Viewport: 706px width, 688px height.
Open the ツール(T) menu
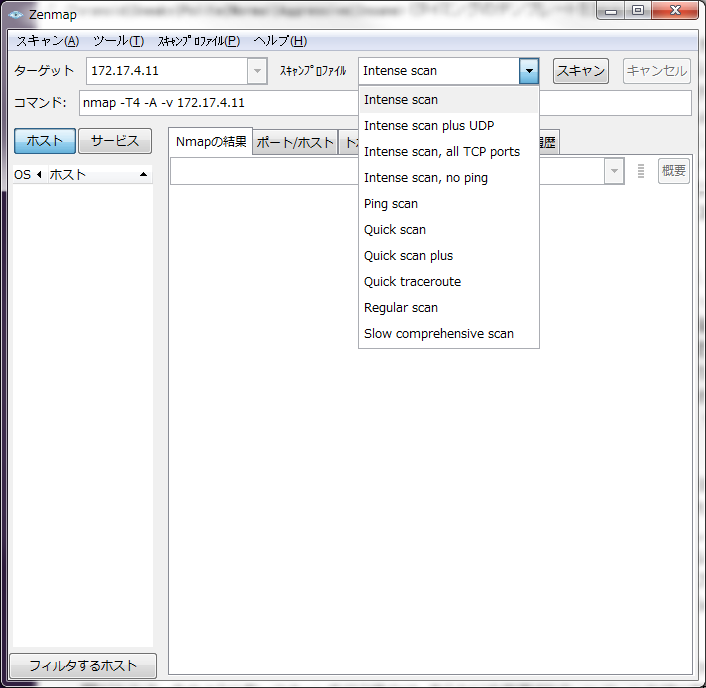pos(118,41)
